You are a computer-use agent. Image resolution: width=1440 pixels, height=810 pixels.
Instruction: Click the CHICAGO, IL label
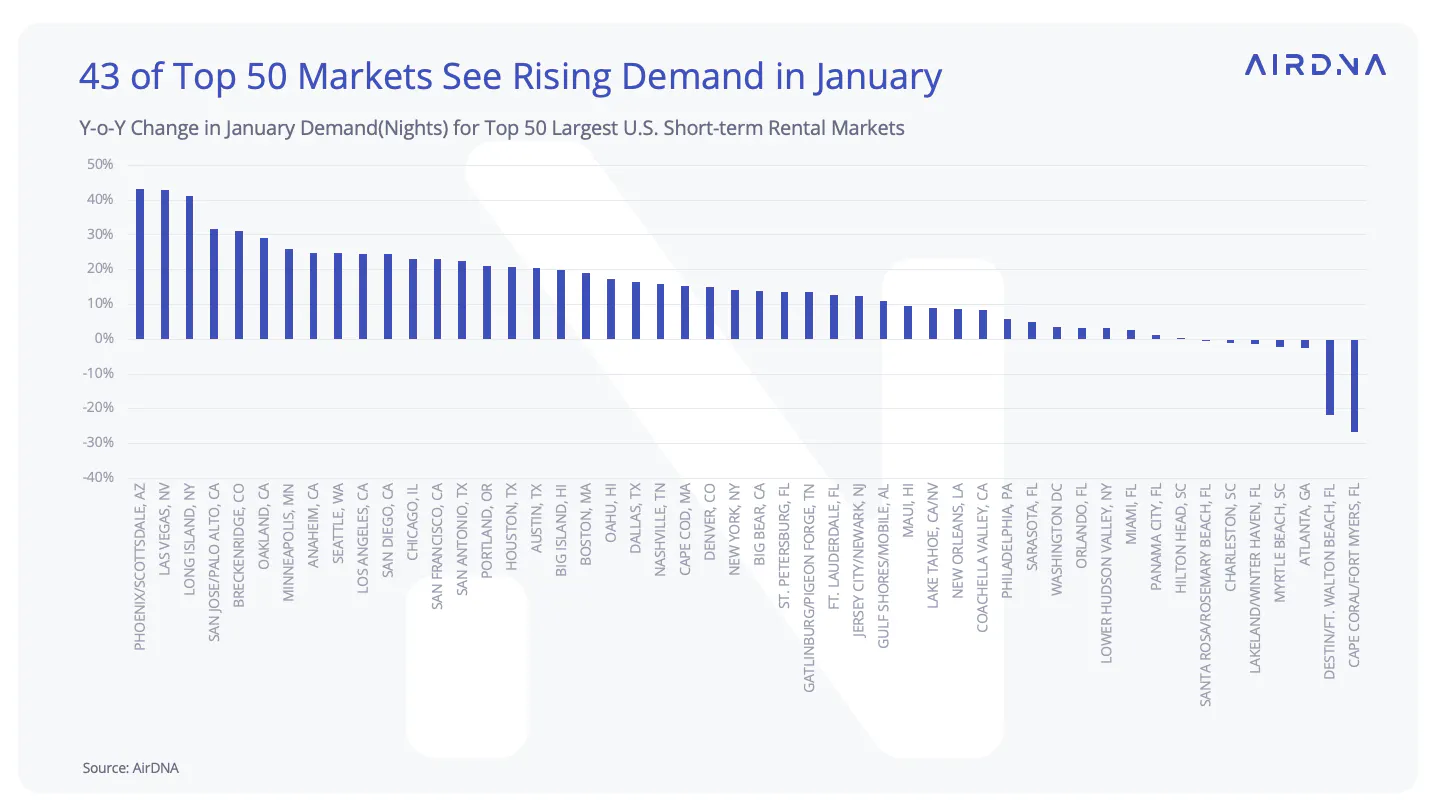pyautogui.click(x=412, y=523)
